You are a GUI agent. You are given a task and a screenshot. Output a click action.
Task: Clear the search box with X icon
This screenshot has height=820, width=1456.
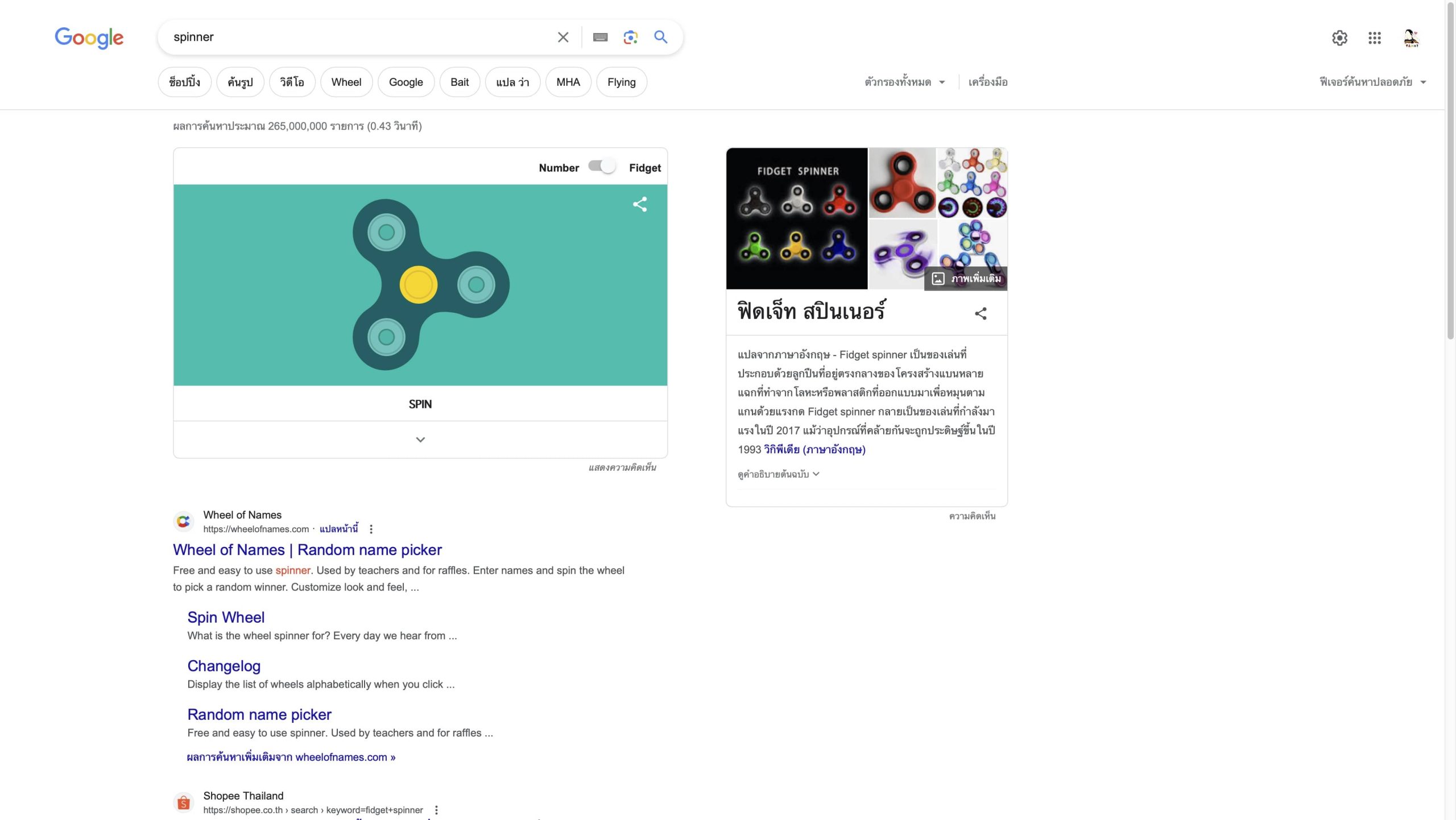(562, 38)
